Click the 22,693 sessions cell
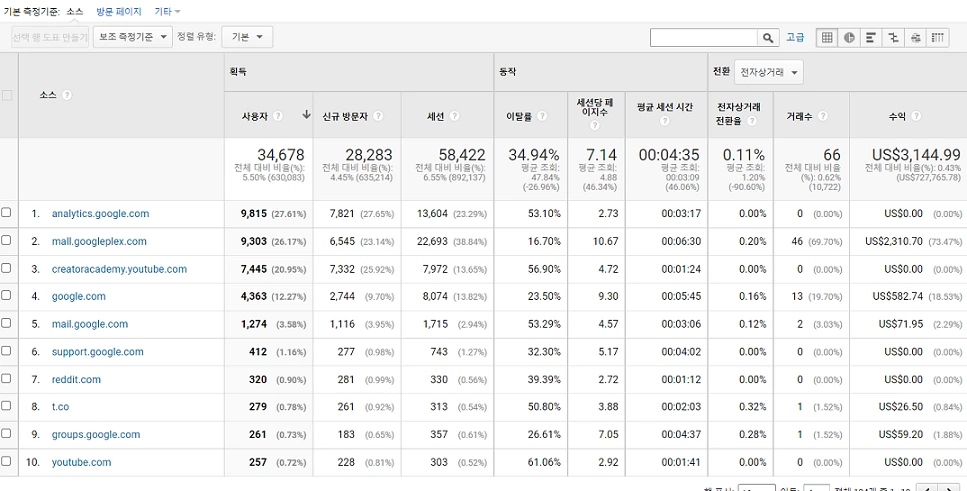 pos(432,241)
